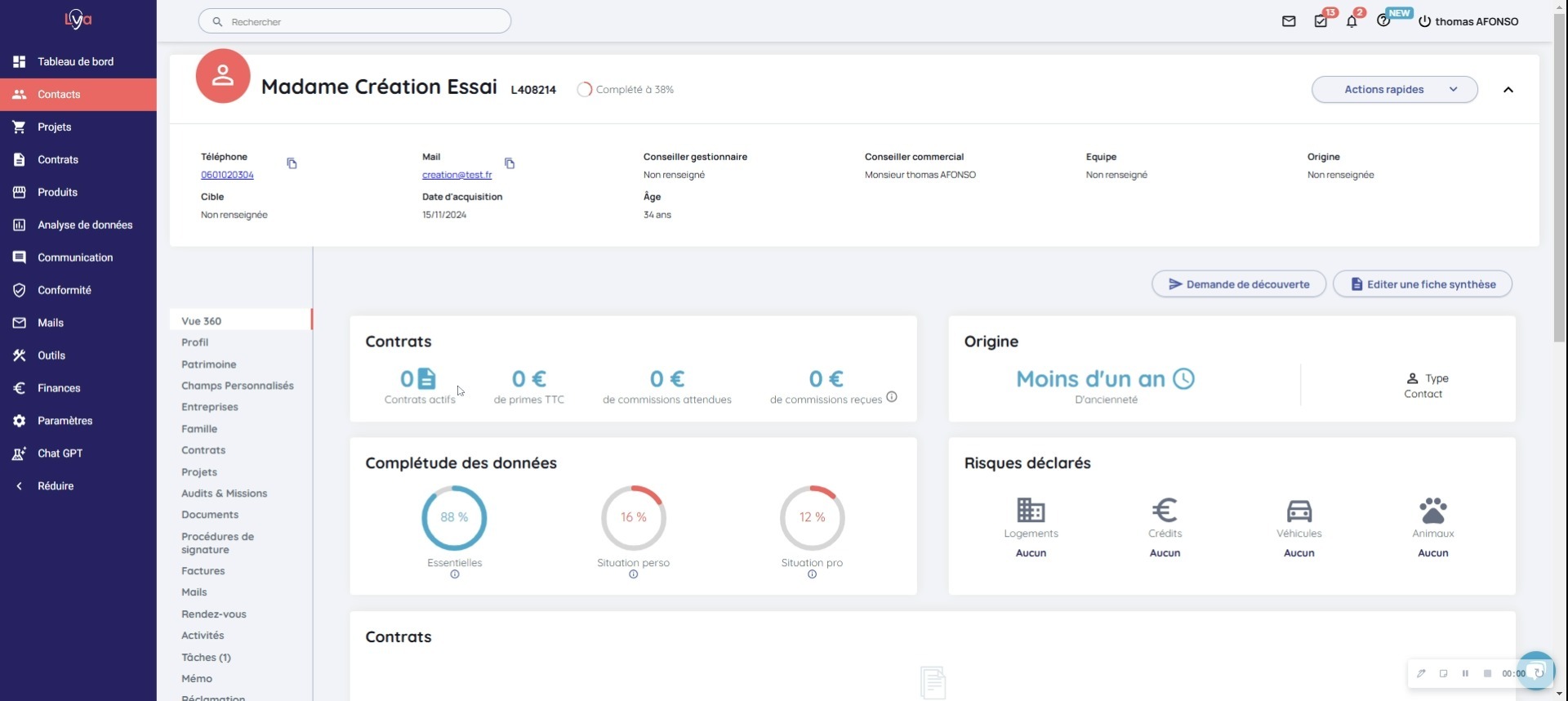1568x701 pixels.
Task: Collapse the sidebar with Réduire
Action: click(x=56, y=486)
